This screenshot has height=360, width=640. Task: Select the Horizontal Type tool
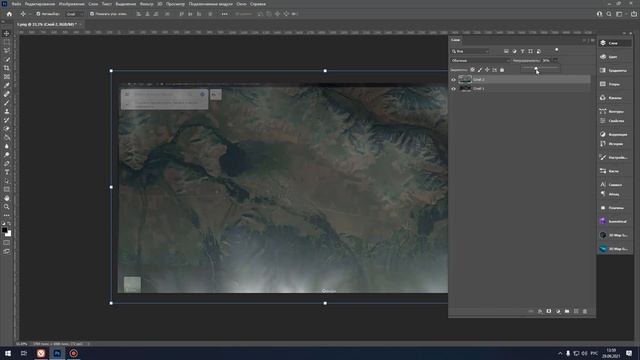7,172
